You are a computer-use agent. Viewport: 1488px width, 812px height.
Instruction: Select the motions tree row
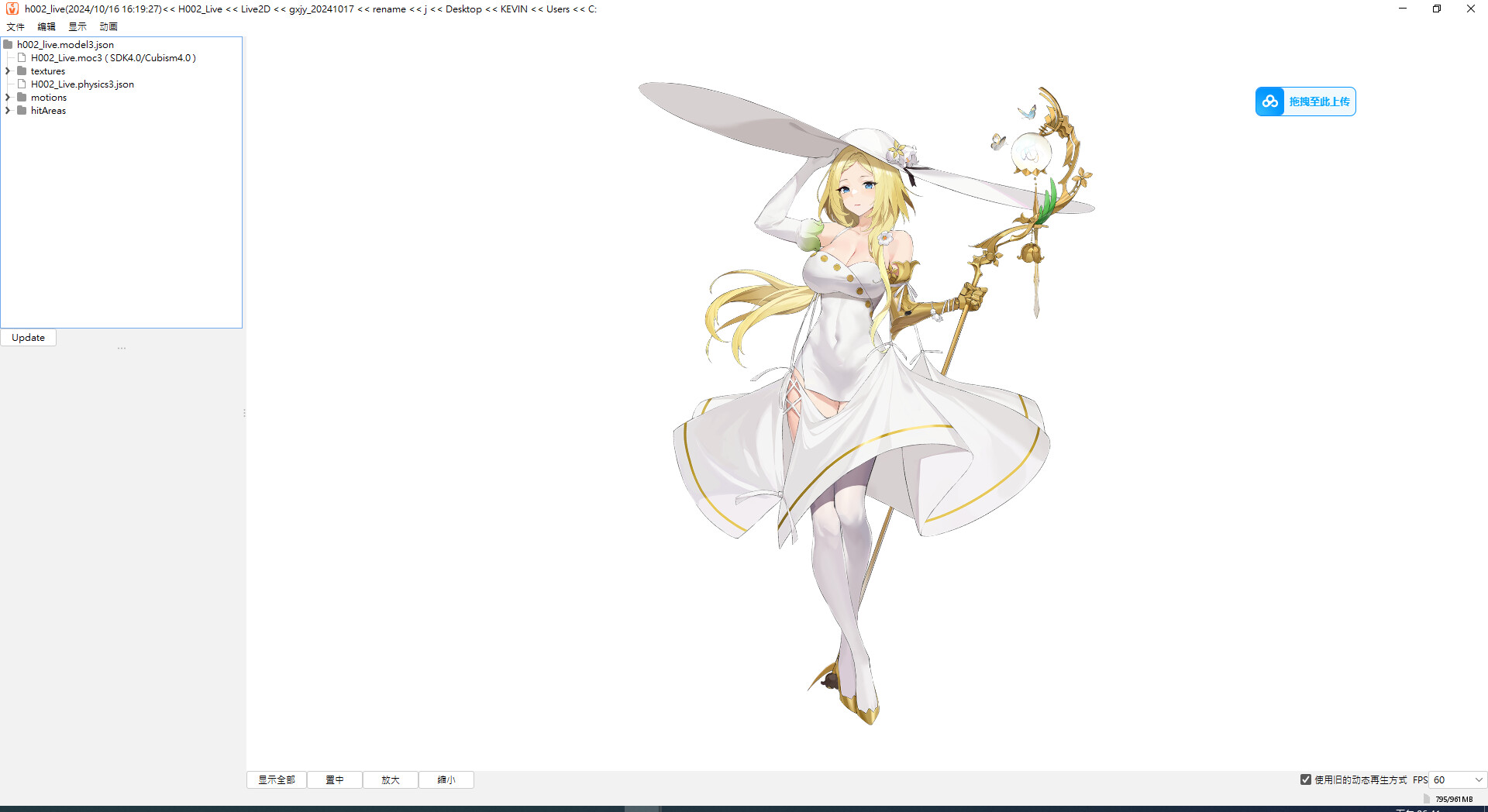coord(49,97)
